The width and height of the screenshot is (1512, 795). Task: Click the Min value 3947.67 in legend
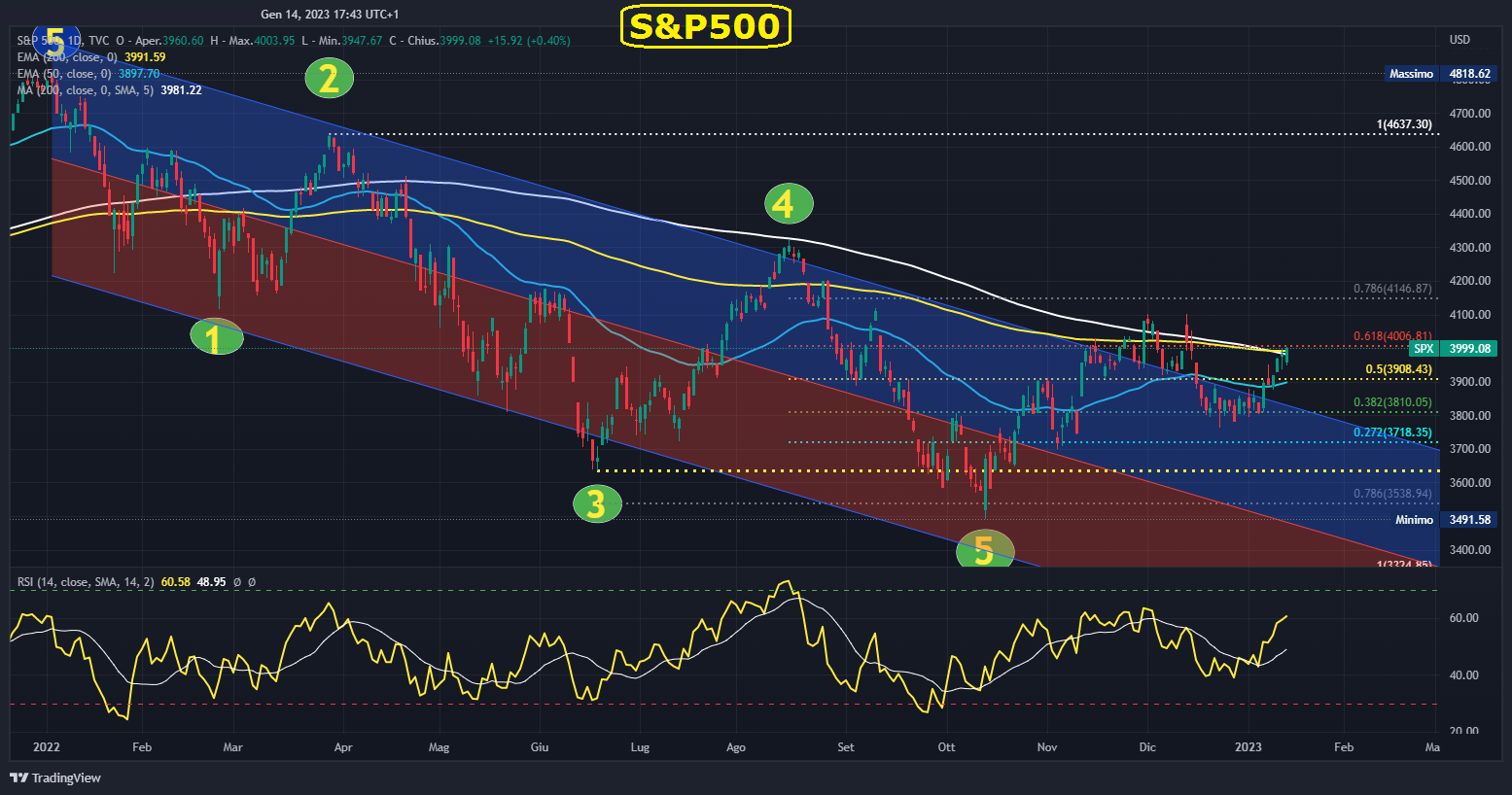pyautogui.click(x=362, y=41)
